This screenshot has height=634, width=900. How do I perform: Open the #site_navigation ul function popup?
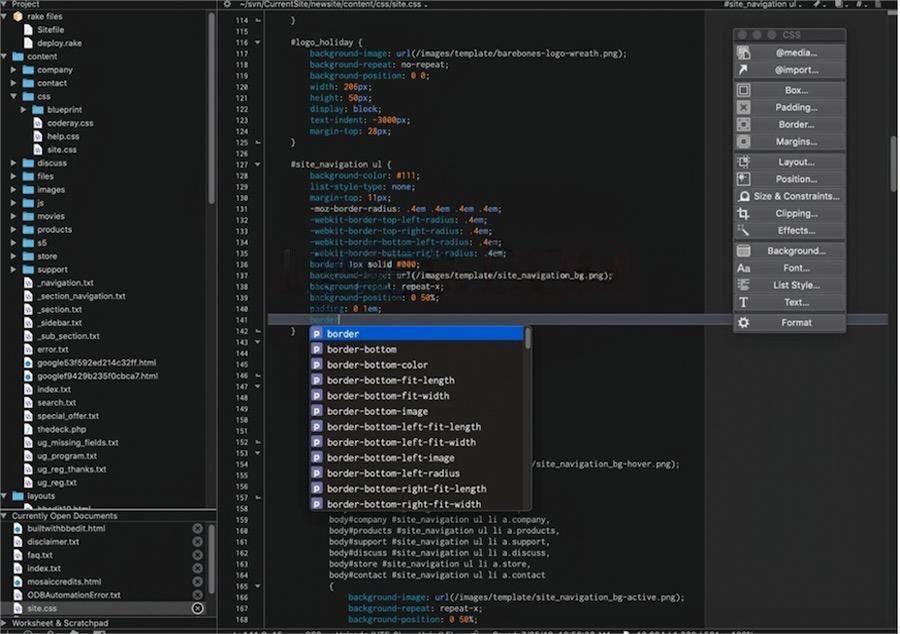click(760, 4)
